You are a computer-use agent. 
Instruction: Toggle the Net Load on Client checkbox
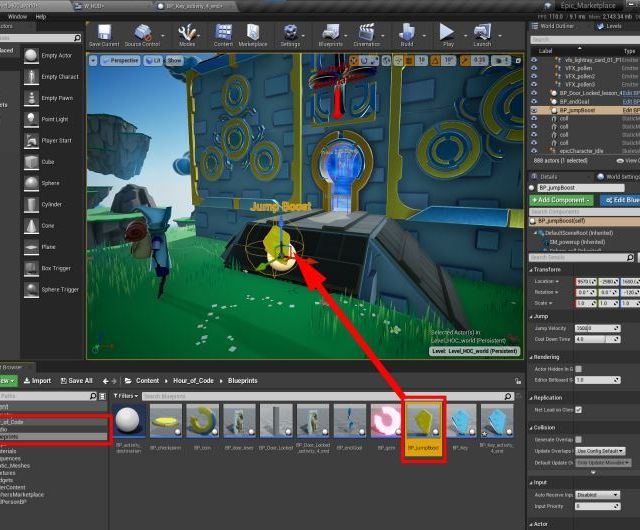tap(578, 410)
